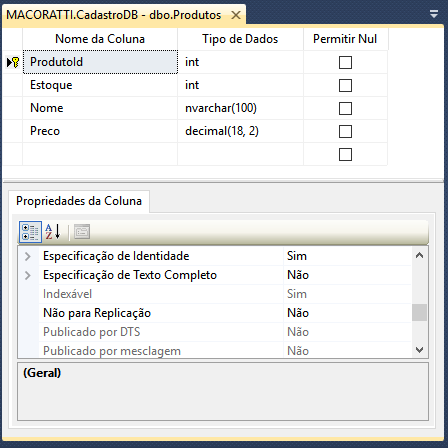
Task: Click the primary key icon beside ProdutoId
Action: (x=13, y=62)
